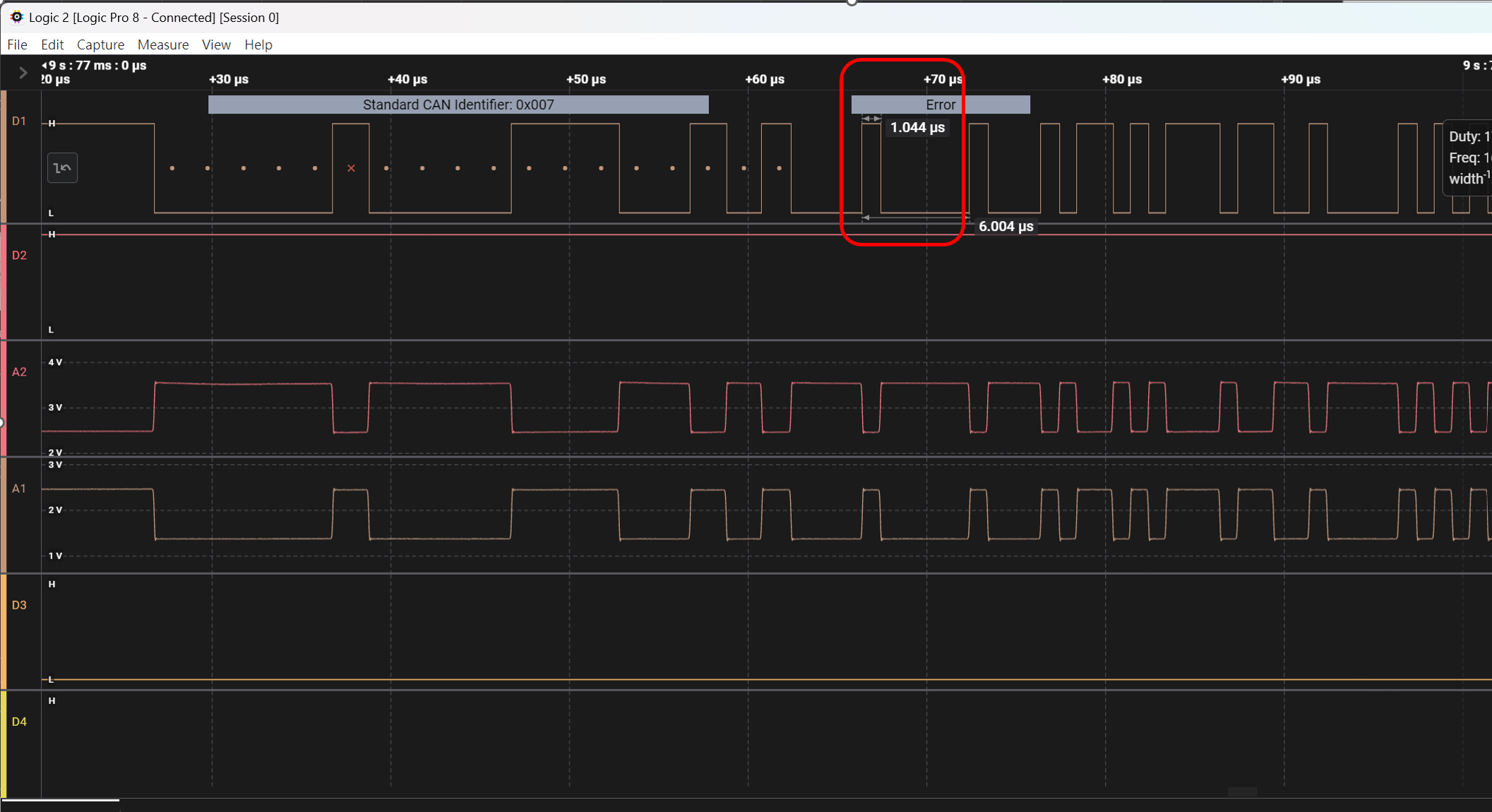Open the Capture menu
The image size is (1492, 812).
(x=100, y=44)
